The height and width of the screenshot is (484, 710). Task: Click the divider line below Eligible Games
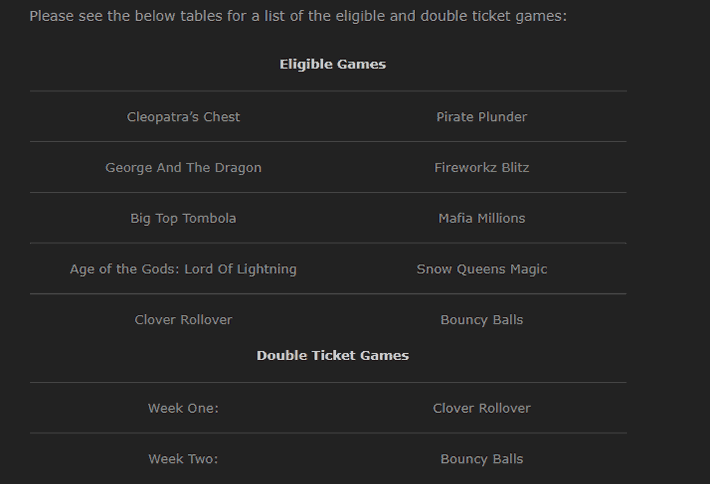point(328,91)
